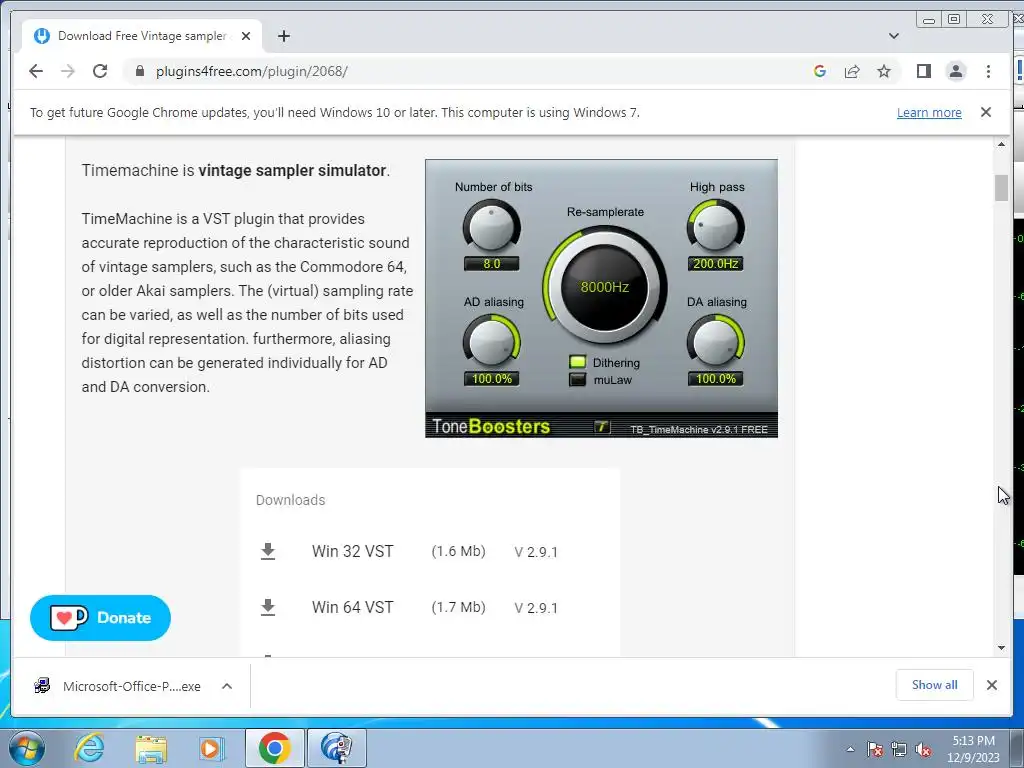Close the Download Free Vintage sampler tab
The width and height of the screenshot is (1024, 768).
pos(246,36)
